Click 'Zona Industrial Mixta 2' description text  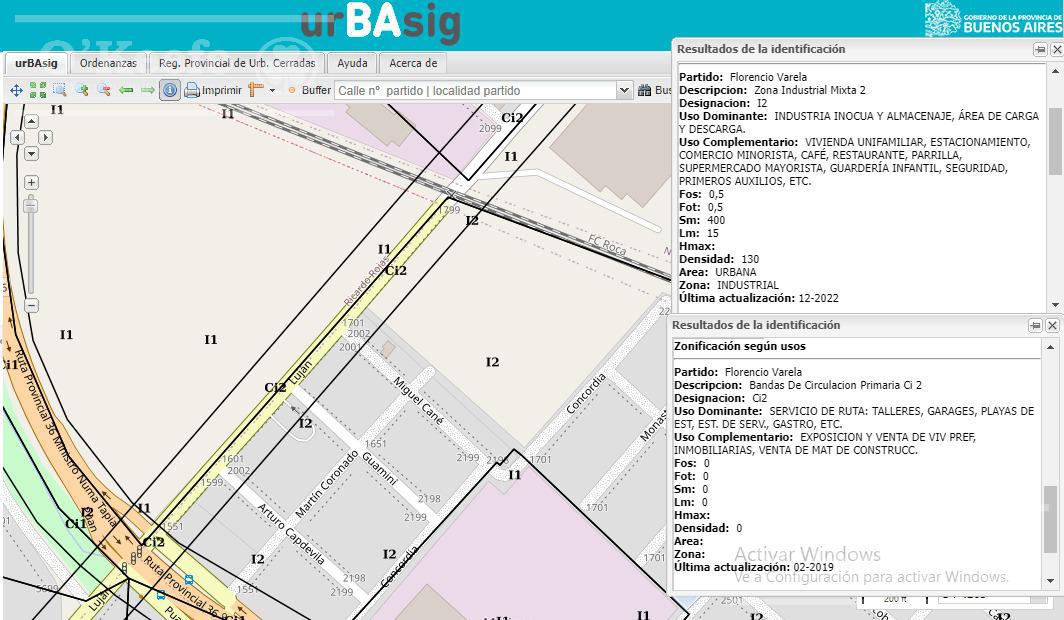(810, 90)
